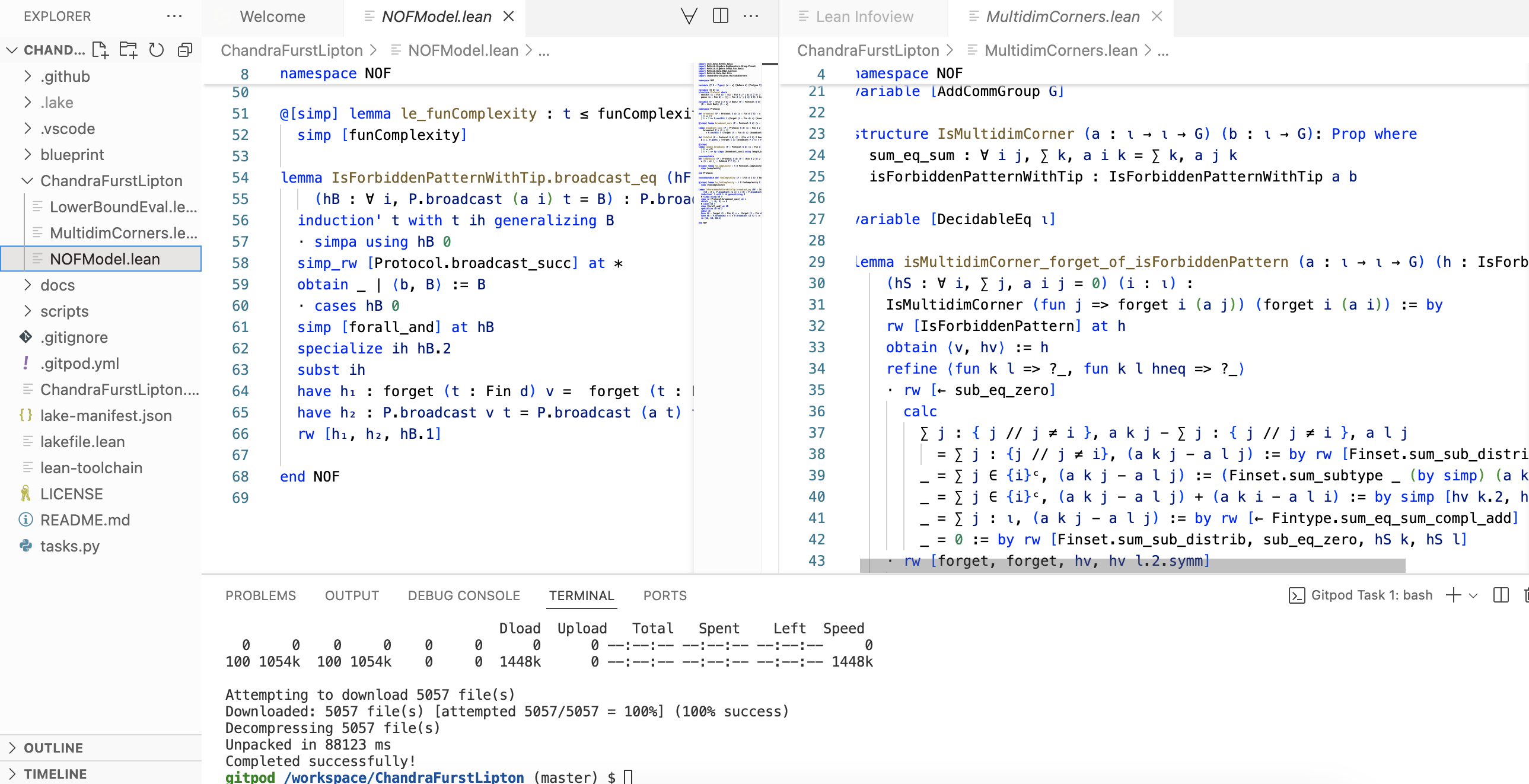Expand the TIMELINE section
This screenshot has width=1529, height=784.
(55, 774)
